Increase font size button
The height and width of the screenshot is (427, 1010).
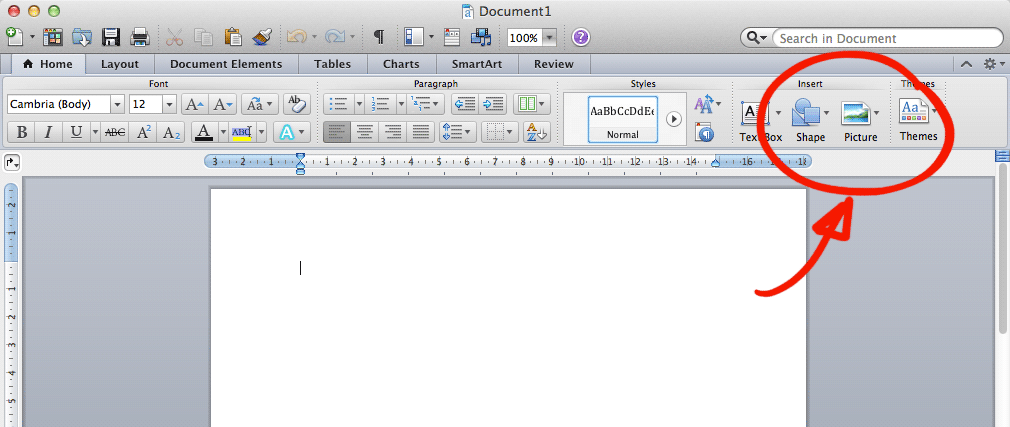pos(195,104)
